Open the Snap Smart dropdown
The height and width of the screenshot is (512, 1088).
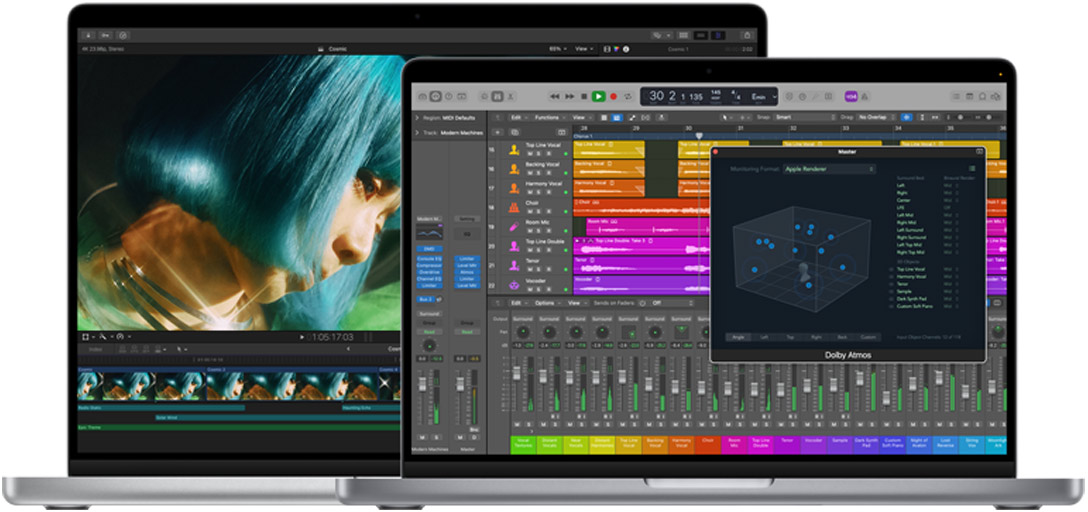coord(804,117)
